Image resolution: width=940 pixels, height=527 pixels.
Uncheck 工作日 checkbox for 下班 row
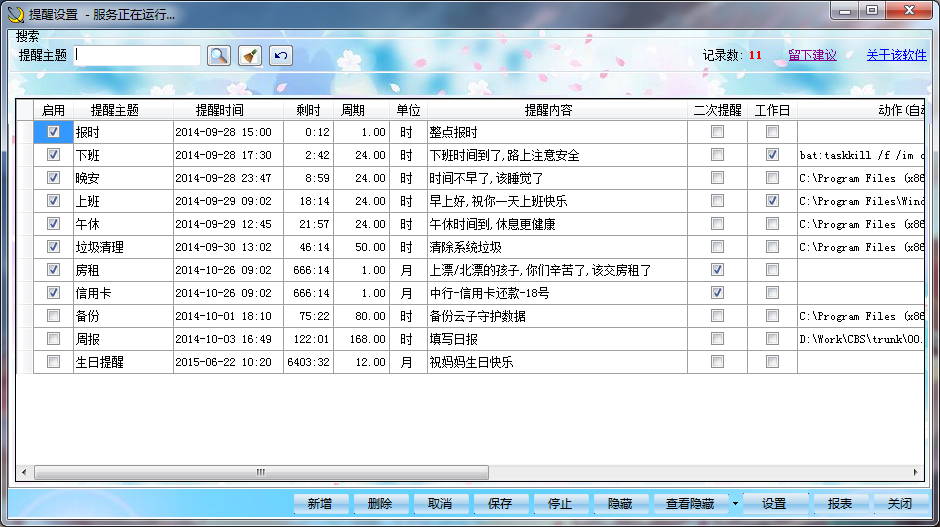(x=772, y=155)
